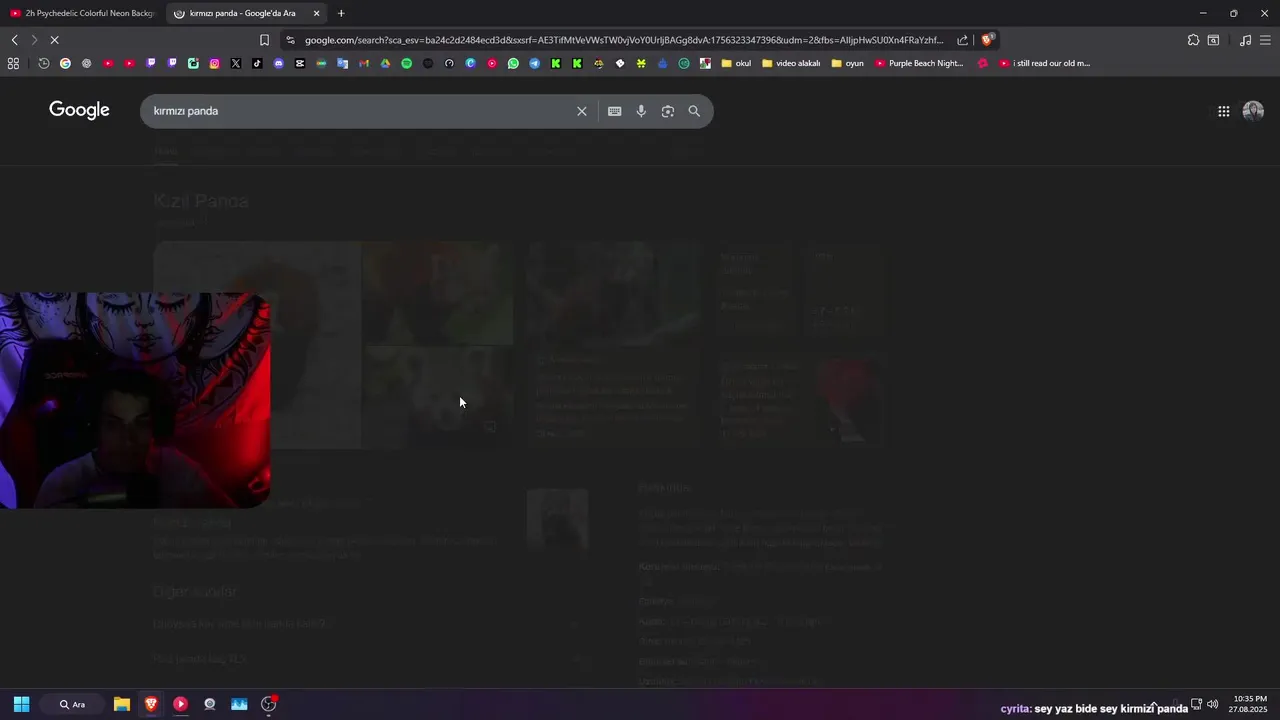Open the browser sidebar panel icon
The image size is (1280, 720).
click(x=1213, y=40)
